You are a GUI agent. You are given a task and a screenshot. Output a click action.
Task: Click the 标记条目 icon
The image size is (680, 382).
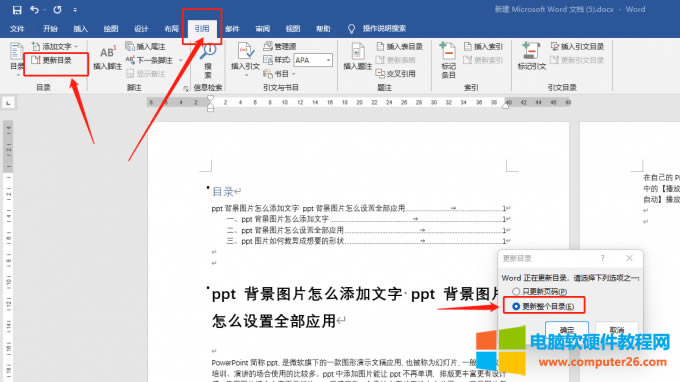448,51
